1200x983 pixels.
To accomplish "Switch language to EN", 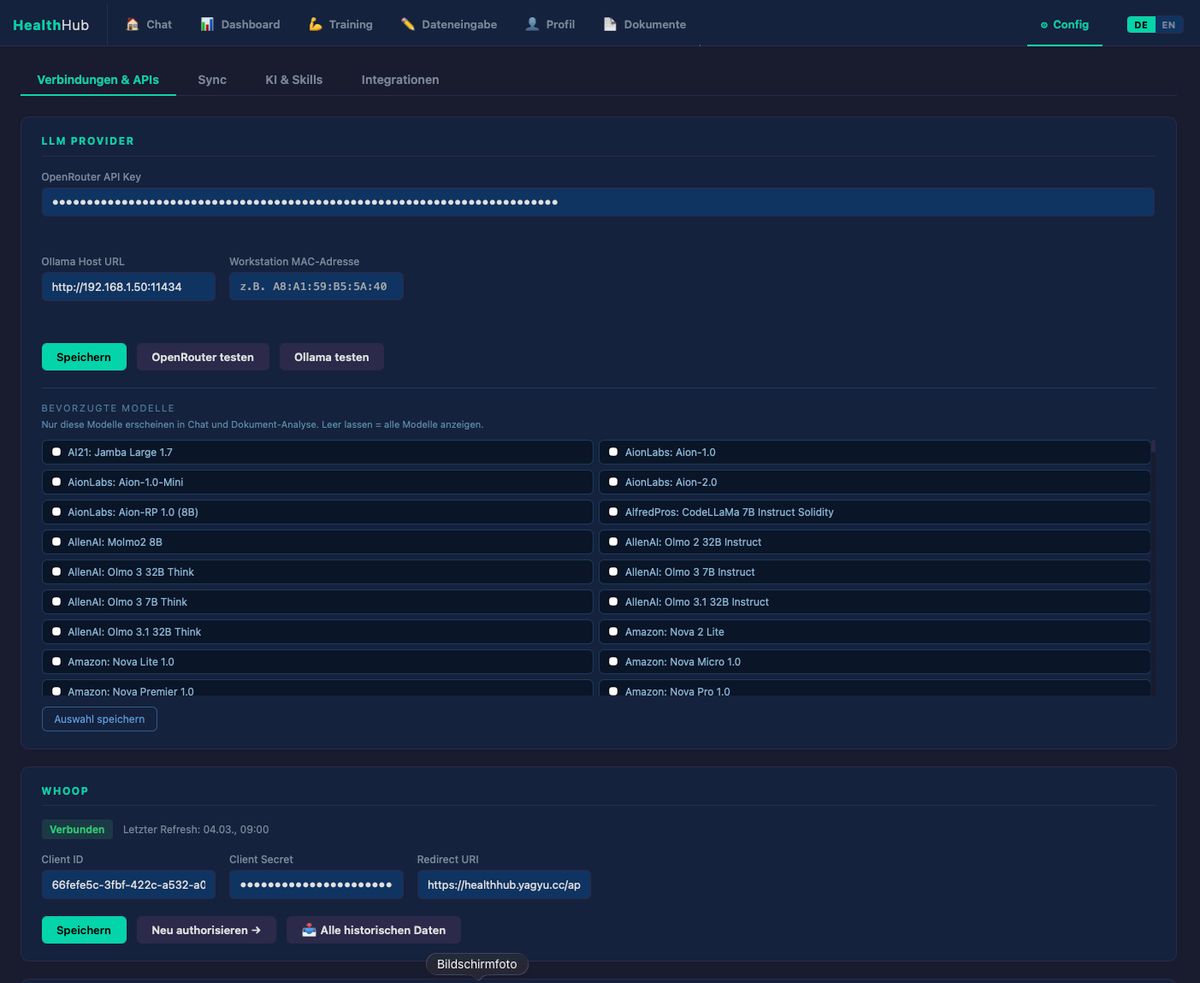I will pyautogui.click(x=1168, y=25).
